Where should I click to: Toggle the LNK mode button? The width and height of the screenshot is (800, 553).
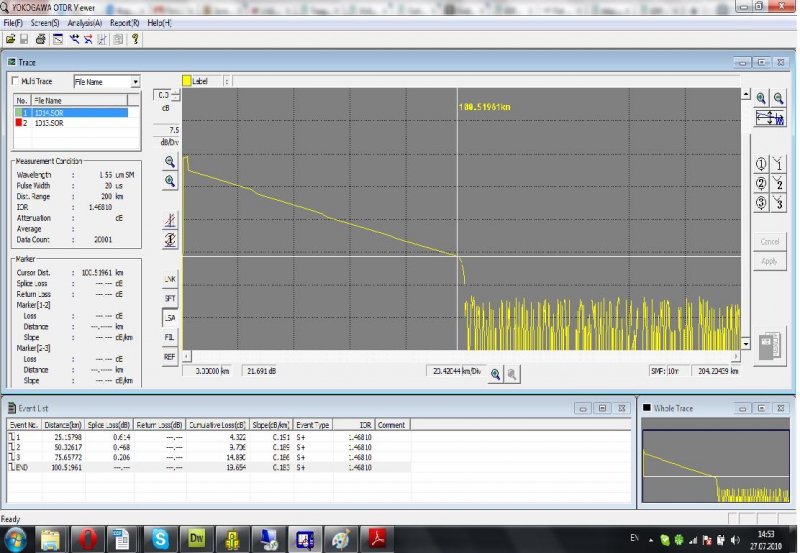point(170,279)
